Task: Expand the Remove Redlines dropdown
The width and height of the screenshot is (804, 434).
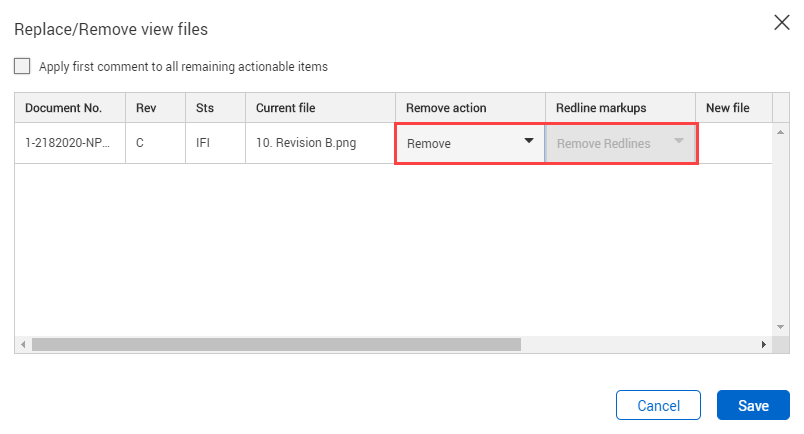Action: (620, 143)
